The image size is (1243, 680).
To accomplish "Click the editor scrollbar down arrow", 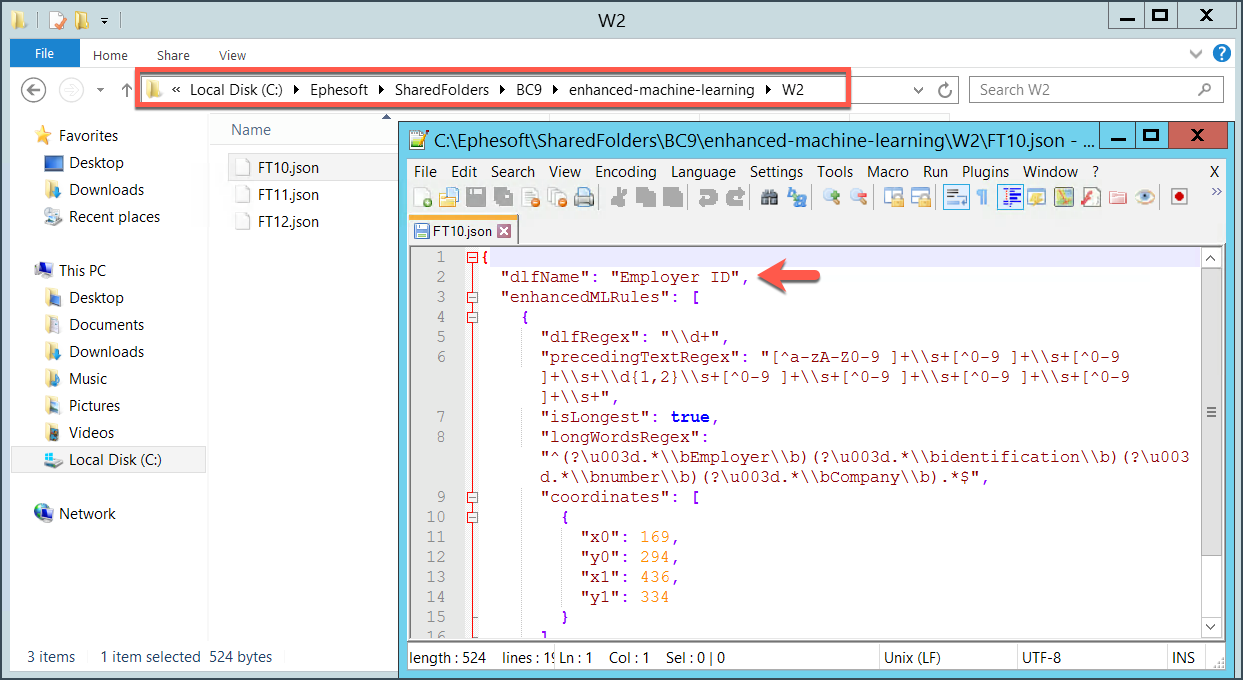I will pyautogui.click(x=1210, y=628).
